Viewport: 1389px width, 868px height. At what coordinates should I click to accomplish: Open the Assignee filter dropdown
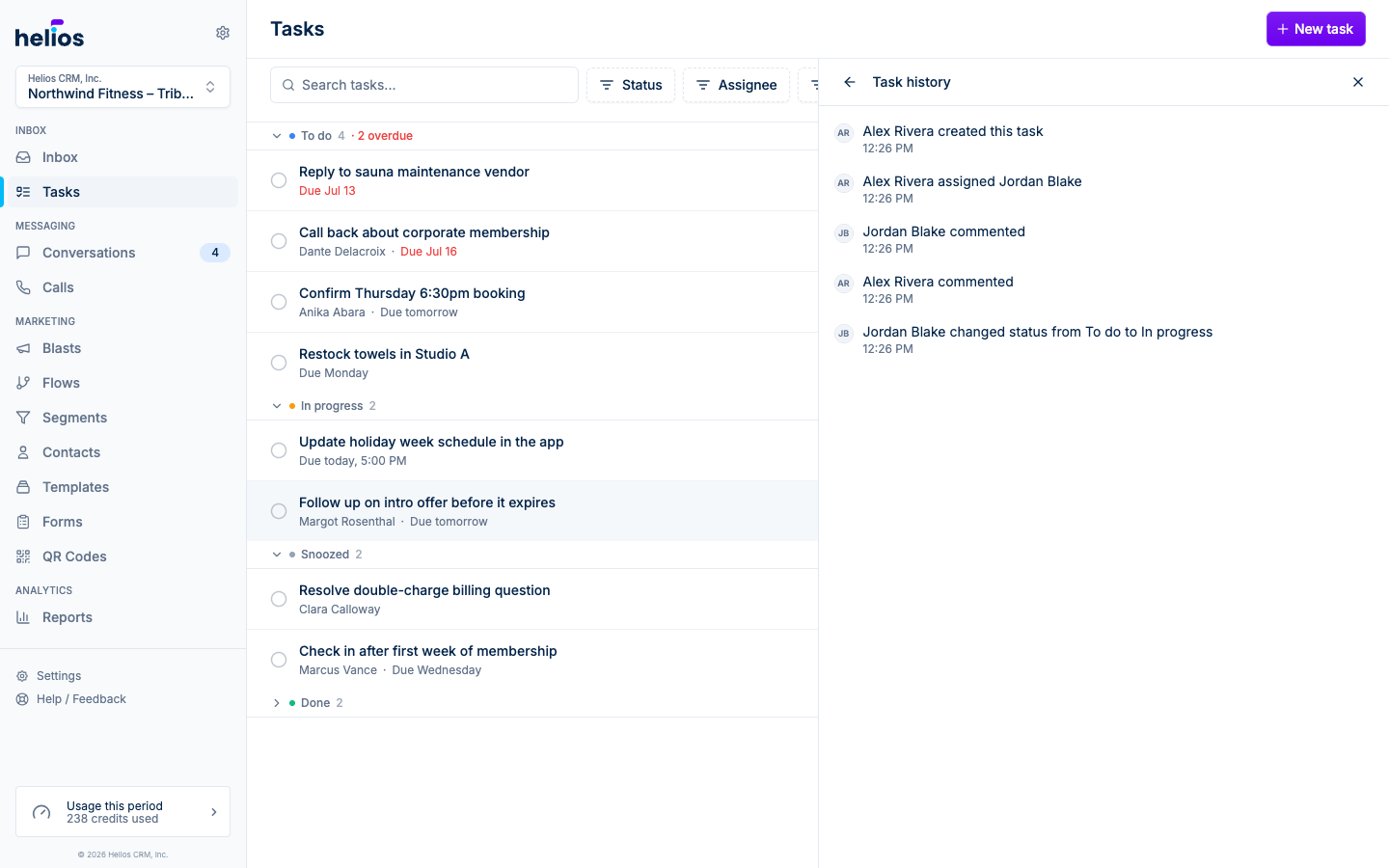tap(736, 85)
